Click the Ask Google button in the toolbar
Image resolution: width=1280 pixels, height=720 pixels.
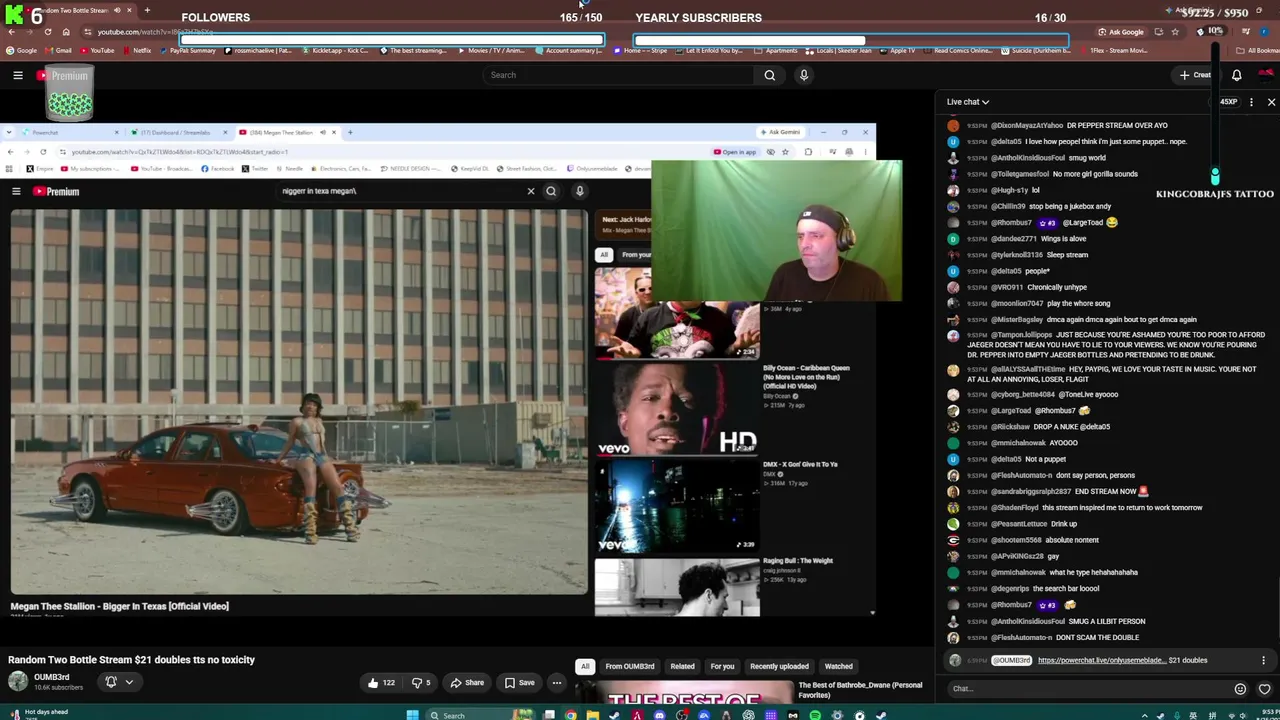(x=1121, y=31)
